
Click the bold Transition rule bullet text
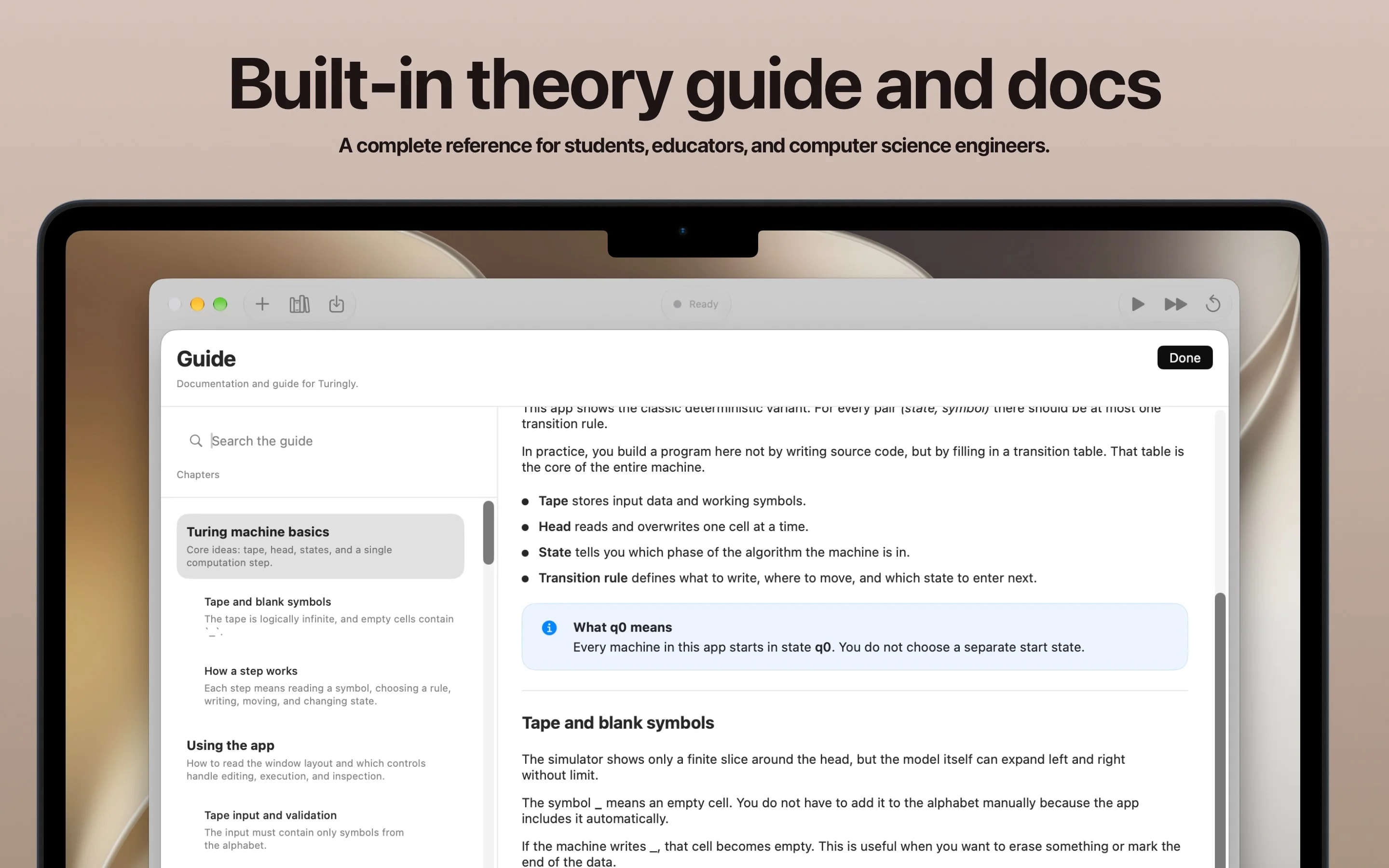583,578
